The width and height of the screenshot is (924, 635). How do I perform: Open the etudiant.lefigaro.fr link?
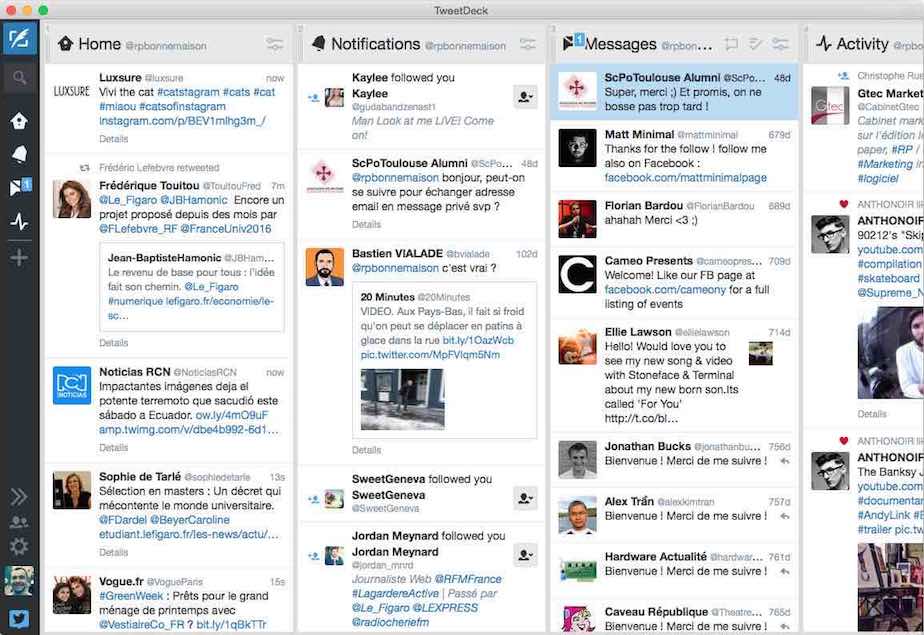click(x=189, y=535)
